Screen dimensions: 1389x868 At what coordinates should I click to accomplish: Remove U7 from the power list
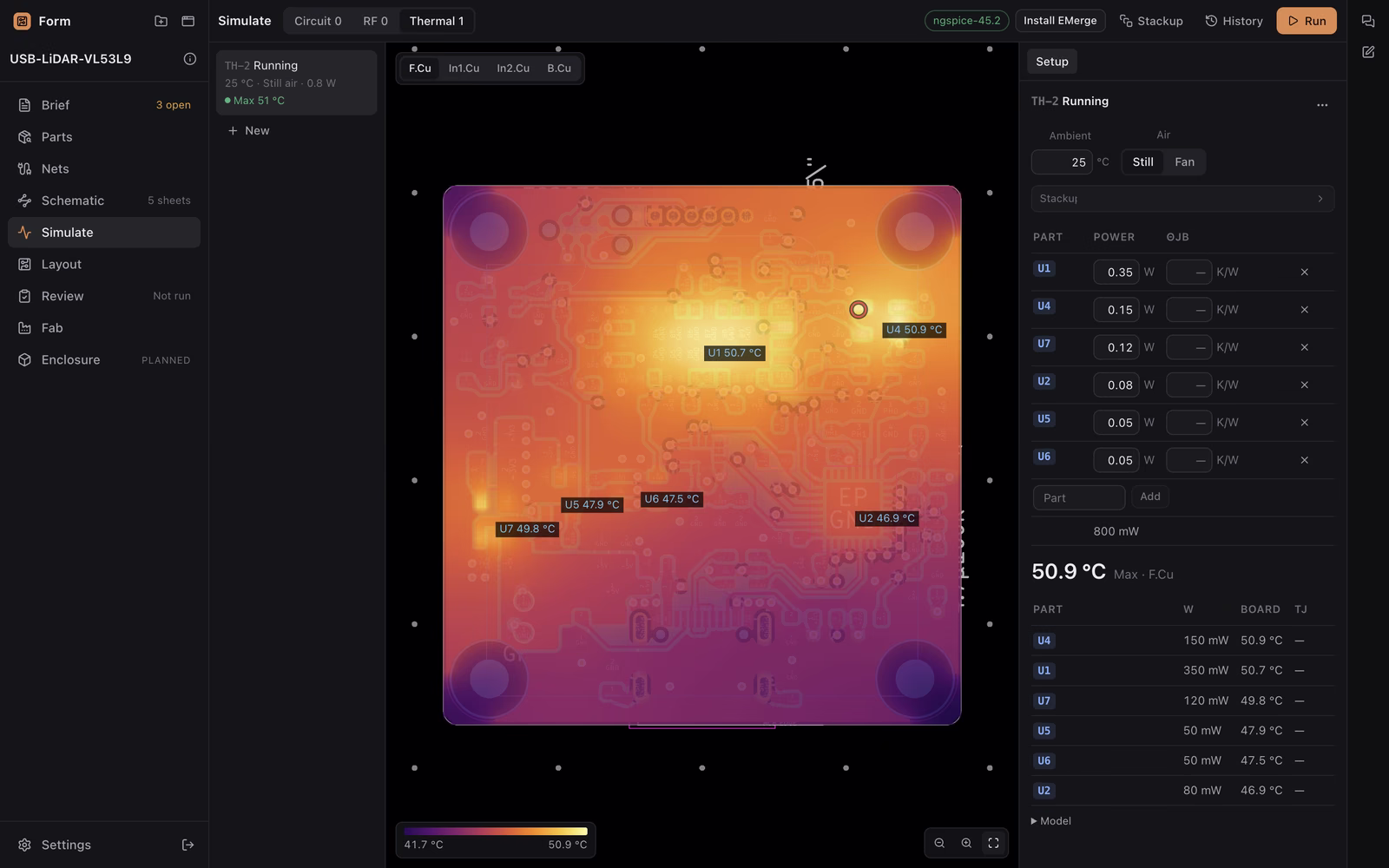point(1304,347)
